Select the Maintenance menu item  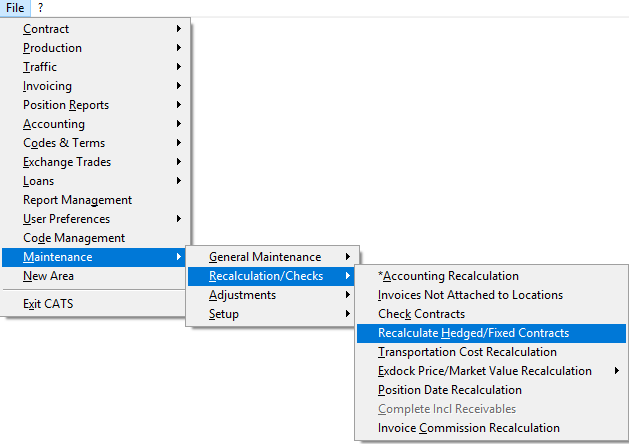tap(93, 257)
